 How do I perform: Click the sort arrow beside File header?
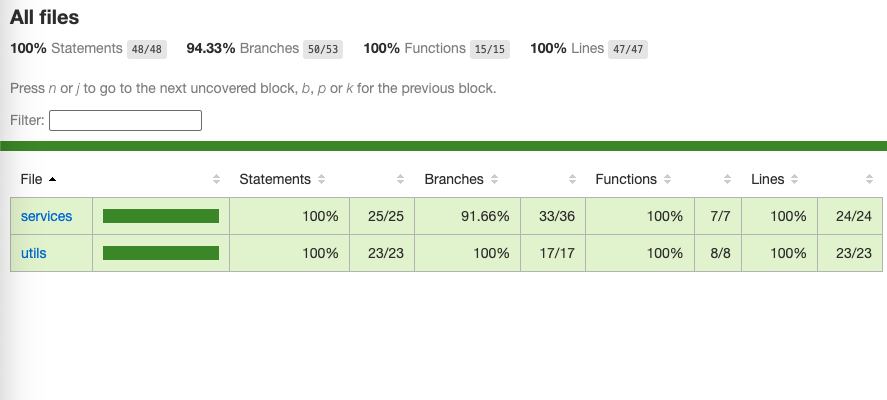pos(53,179)
